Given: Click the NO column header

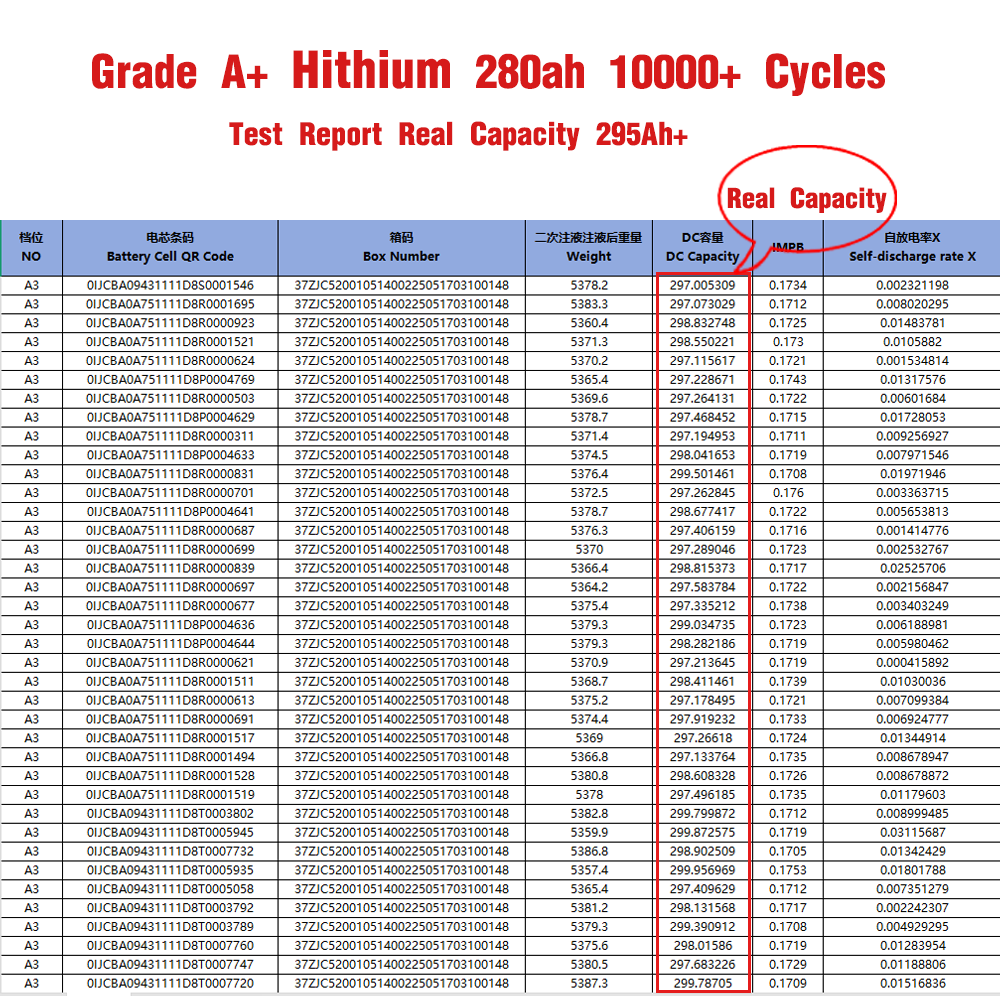Looking at the screenshot, I should [x=31, y=247].
